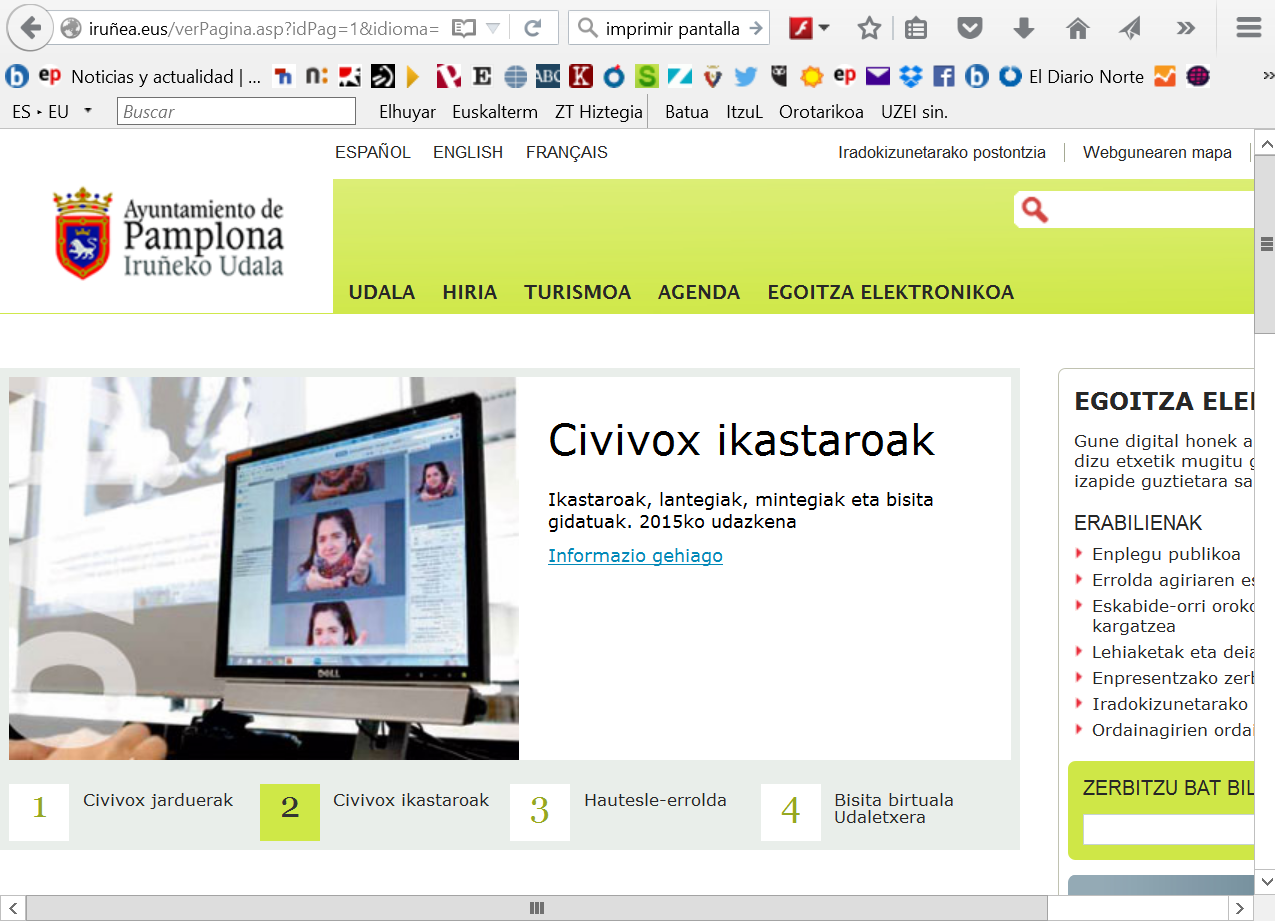Screen dimensions: 1275x921
Task: Click the browser back arrow button
Action: (x=30, y=28)
